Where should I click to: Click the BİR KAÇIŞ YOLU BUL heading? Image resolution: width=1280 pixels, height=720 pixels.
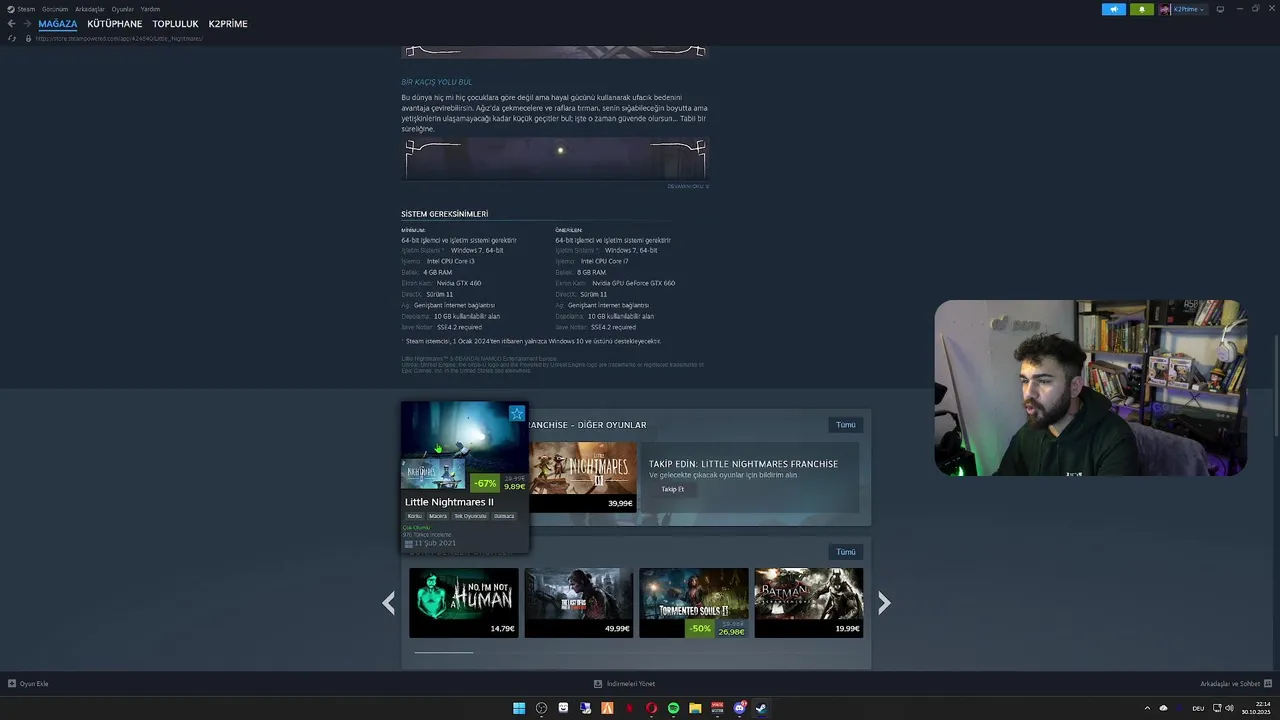click(437, 82)
